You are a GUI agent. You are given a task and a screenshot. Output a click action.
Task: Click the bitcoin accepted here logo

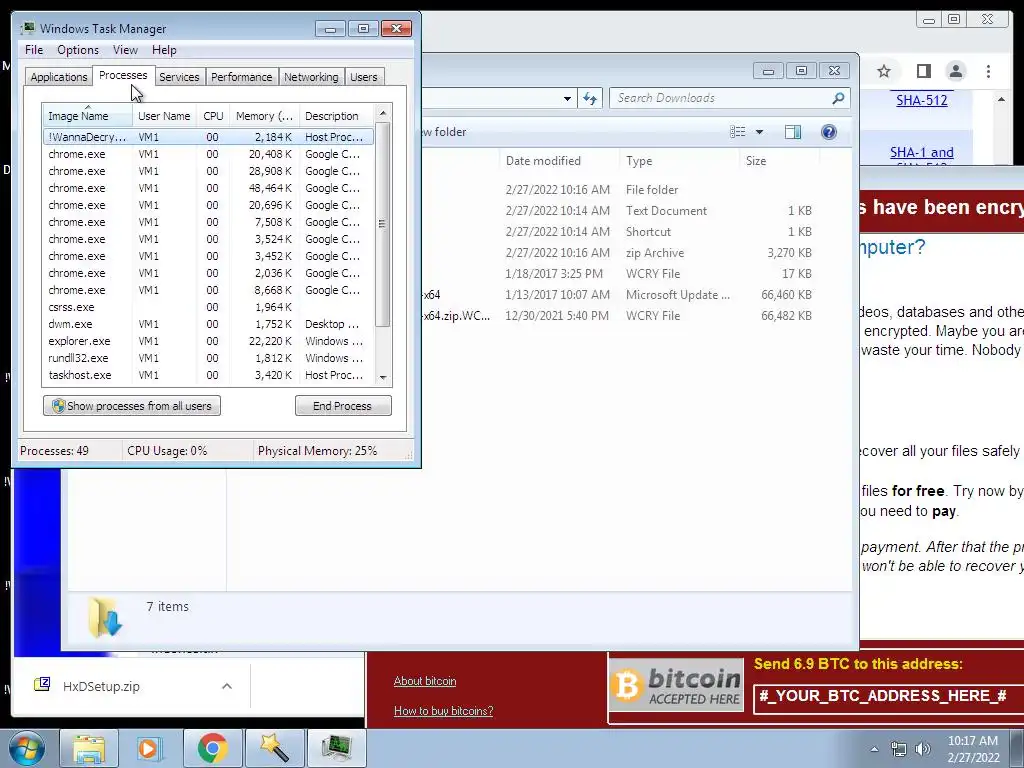[x=677, y=684]
